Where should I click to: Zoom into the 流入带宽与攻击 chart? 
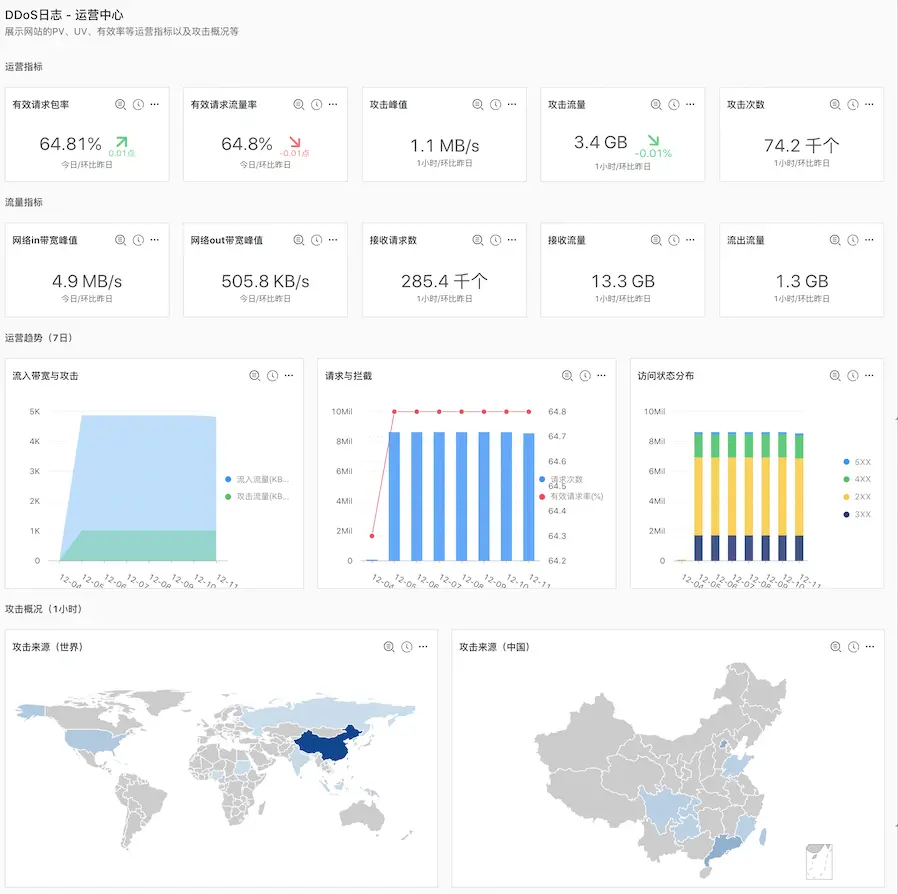click(x=255, y=376)
